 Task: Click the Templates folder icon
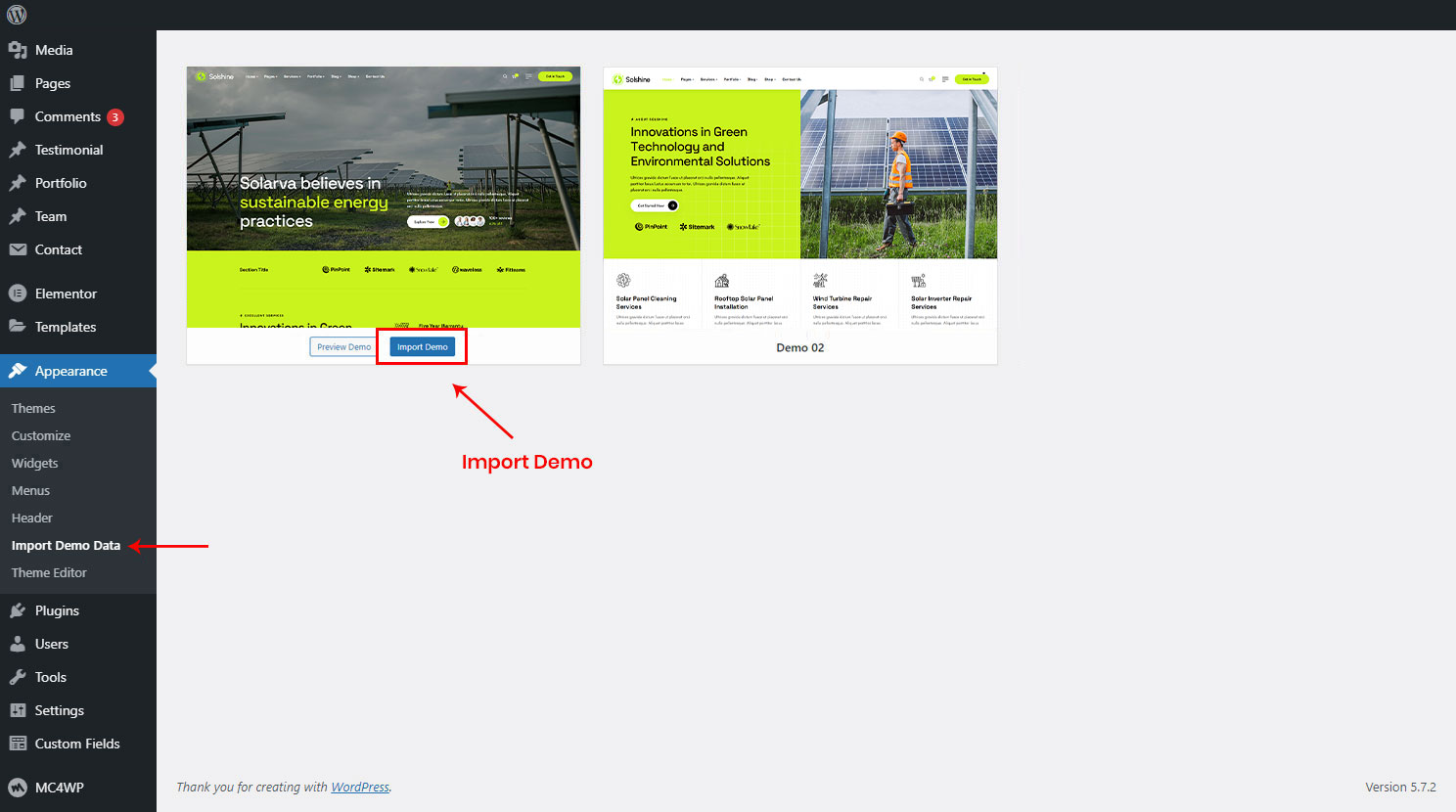[18, 327]
